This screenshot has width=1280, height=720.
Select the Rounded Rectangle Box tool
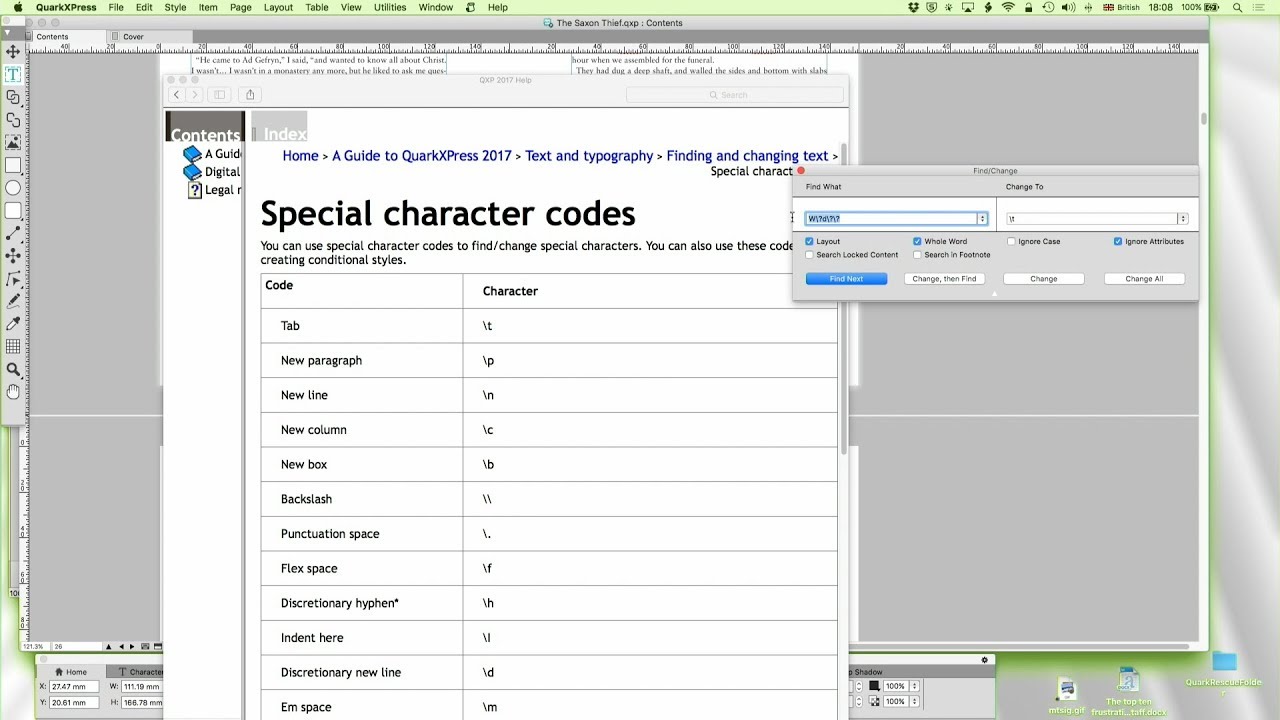[13, 211]
